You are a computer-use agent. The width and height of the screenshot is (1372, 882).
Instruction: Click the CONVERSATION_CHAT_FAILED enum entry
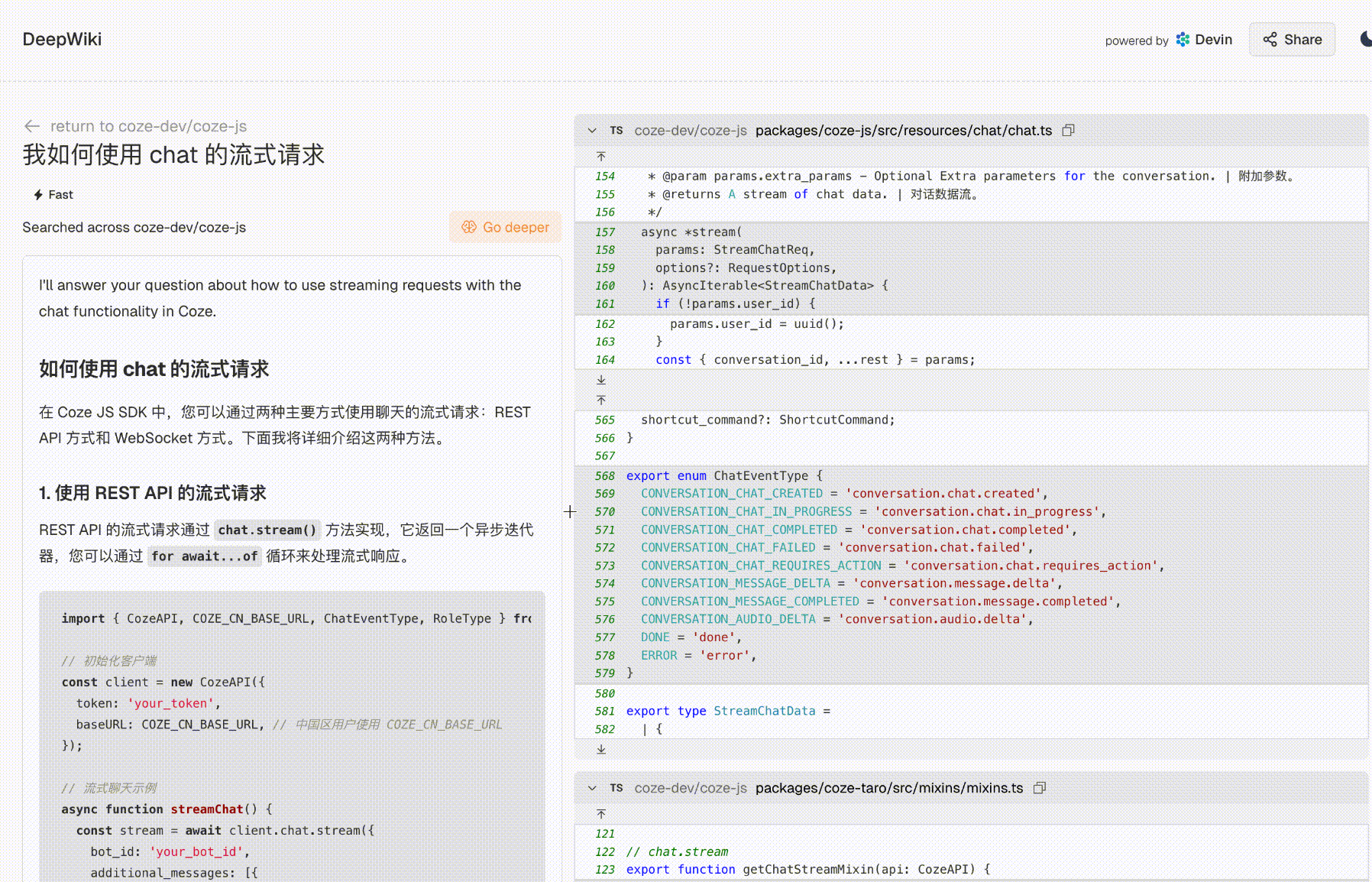[837, 547]
